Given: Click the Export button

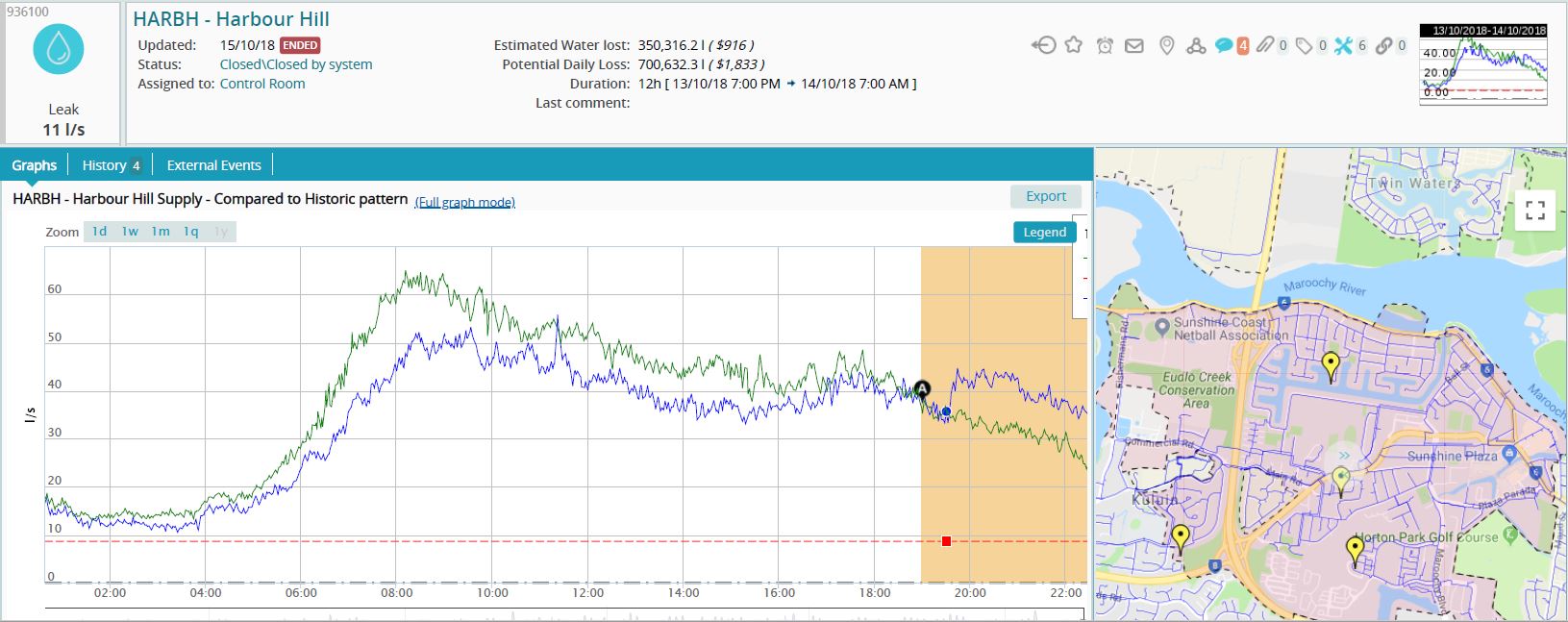Looking at the screenshot, I should pos(1045,196).
